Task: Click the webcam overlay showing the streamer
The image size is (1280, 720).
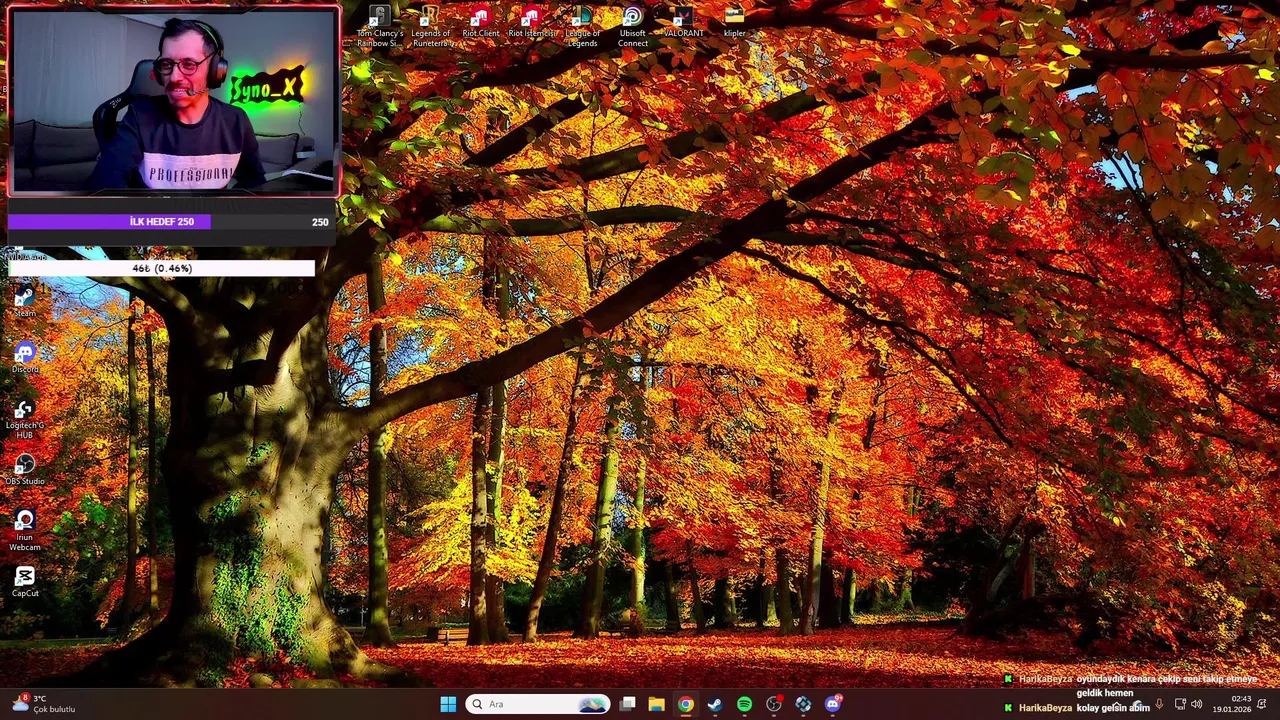Action: [x=173, y=101]
